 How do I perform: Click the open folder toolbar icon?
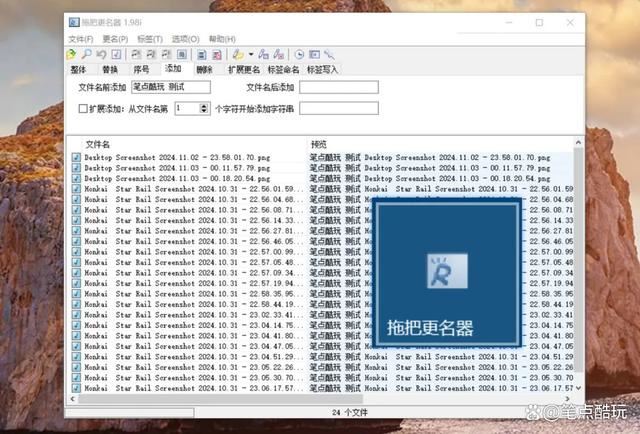pos(73,53)
